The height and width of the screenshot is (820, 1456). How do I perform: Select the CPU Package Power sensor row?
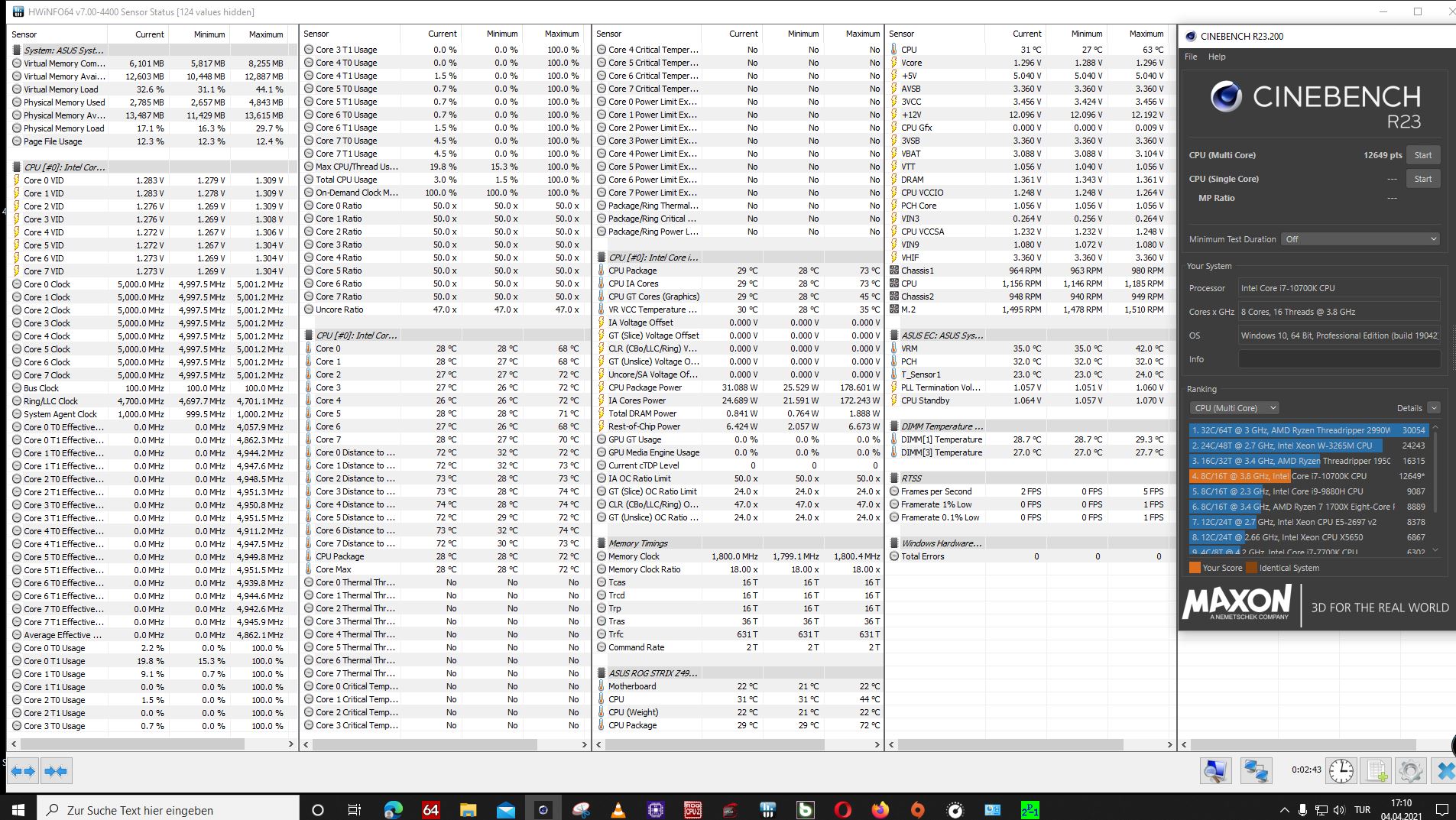pos(739,387)
